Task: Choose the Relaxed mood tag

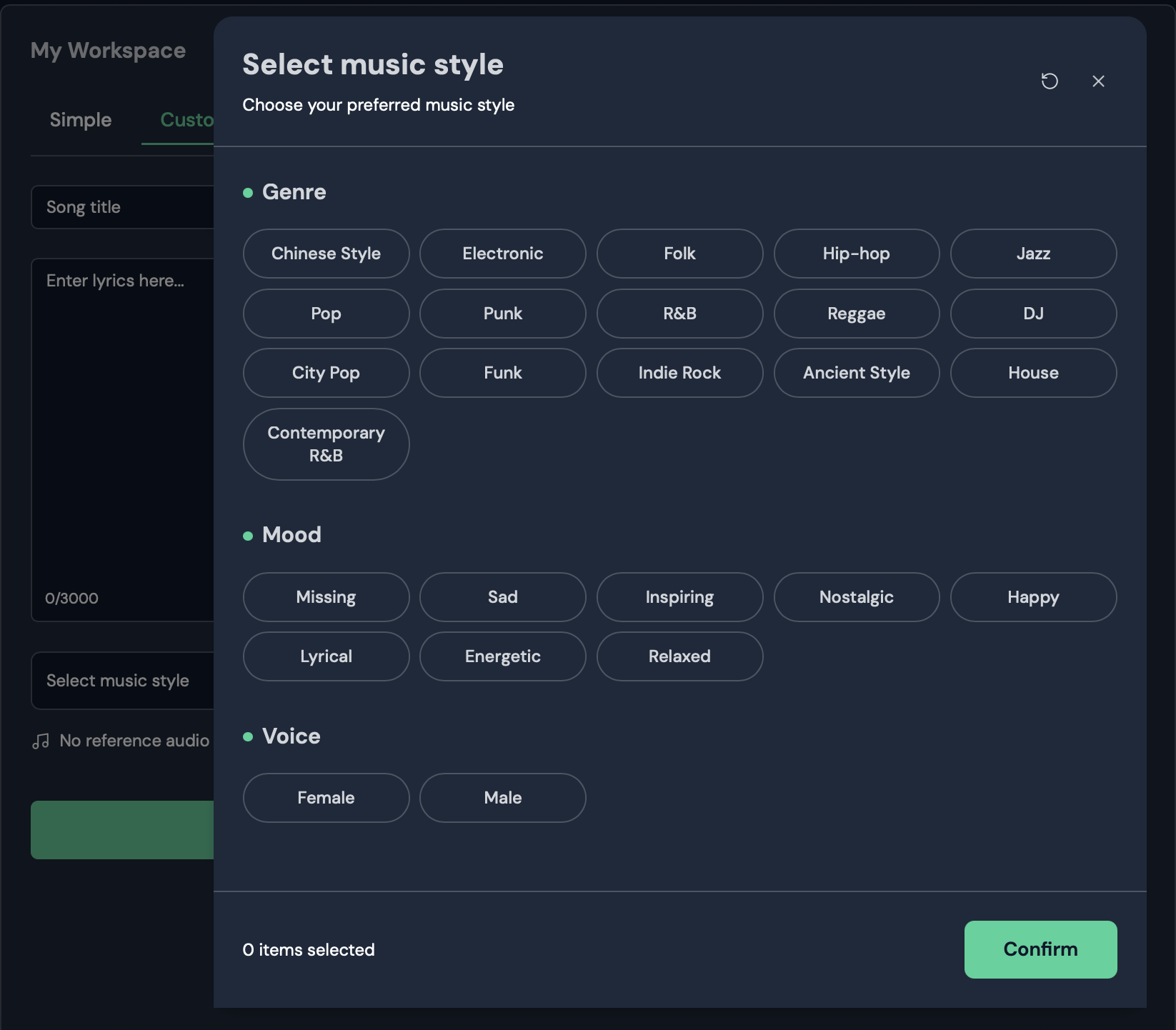Action: [x=679, y=656]
